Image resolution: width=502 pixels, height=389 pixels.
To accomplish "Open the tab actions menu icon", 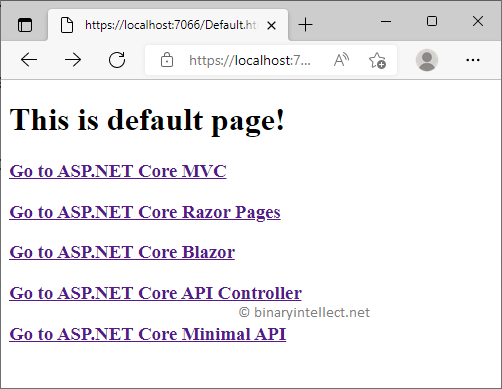I will (x=25, y=25).
